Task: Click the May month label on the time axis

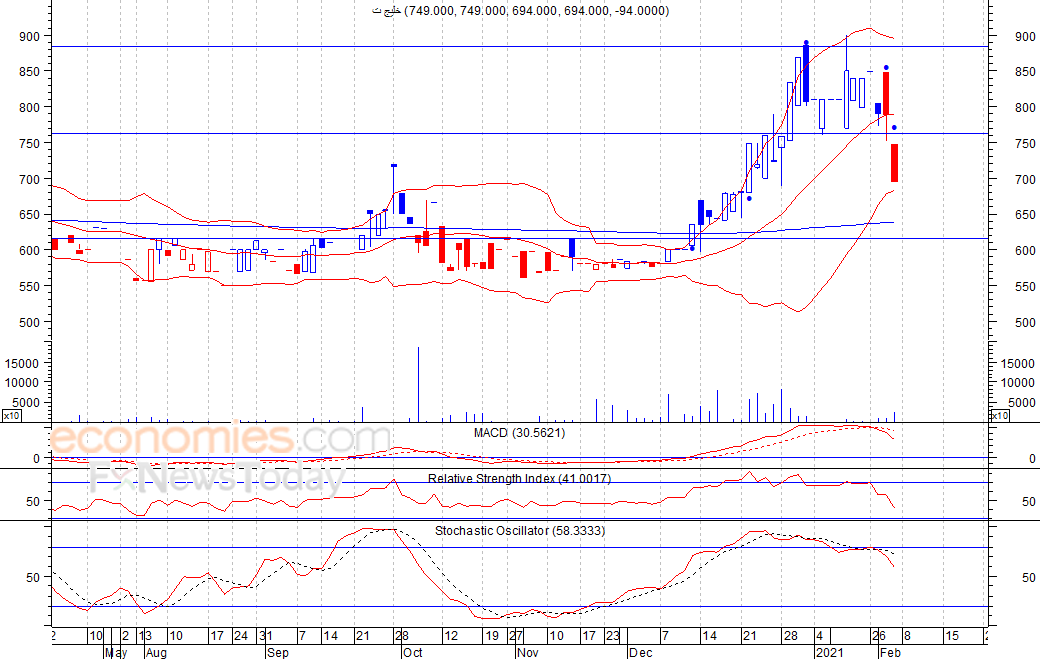Action: pyautogui.click(x=116, y=652)
